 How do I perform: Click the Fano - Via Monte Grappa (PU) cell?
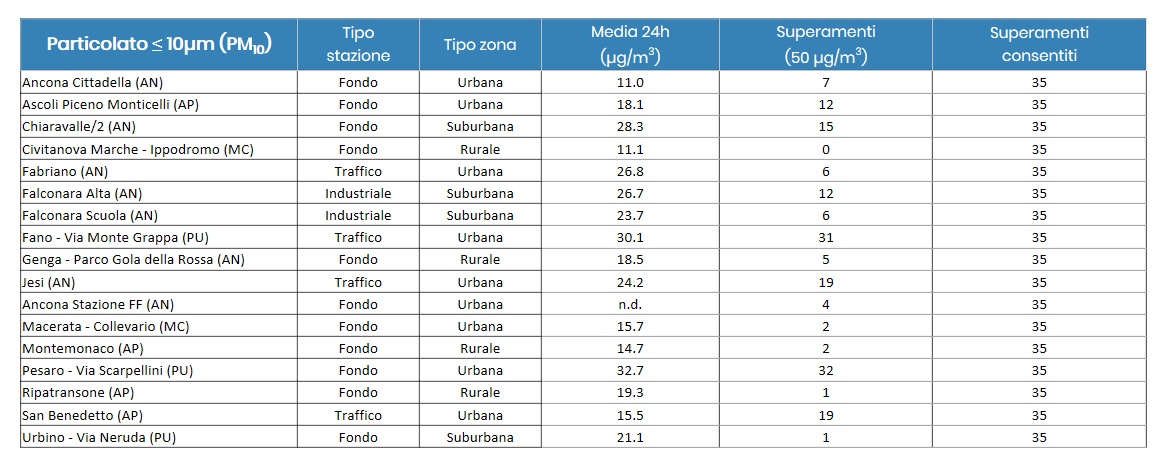click(x=114, y=238)
